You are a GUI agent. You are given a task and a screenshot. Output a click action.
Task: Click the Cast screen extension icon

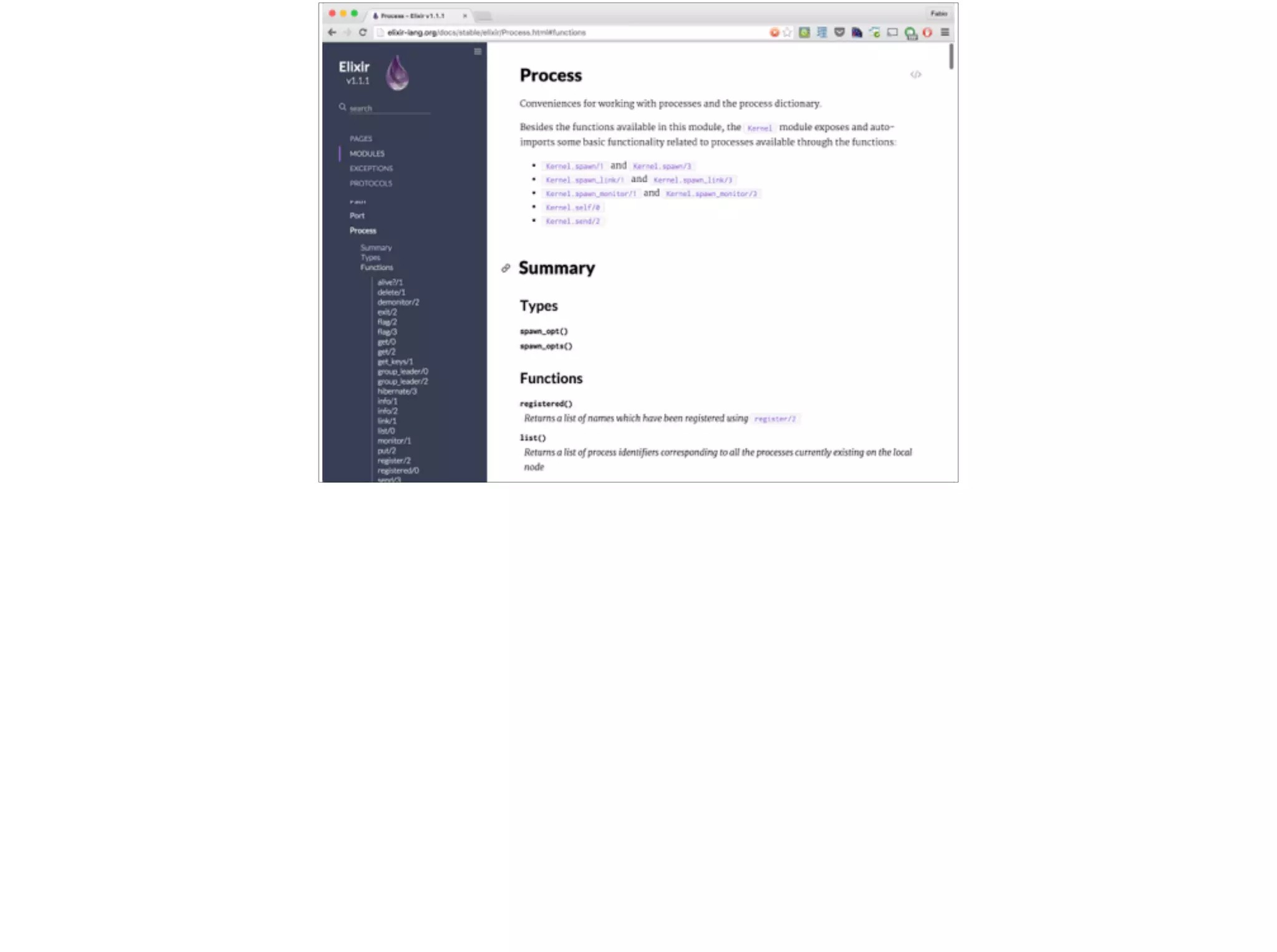(892, 32)
